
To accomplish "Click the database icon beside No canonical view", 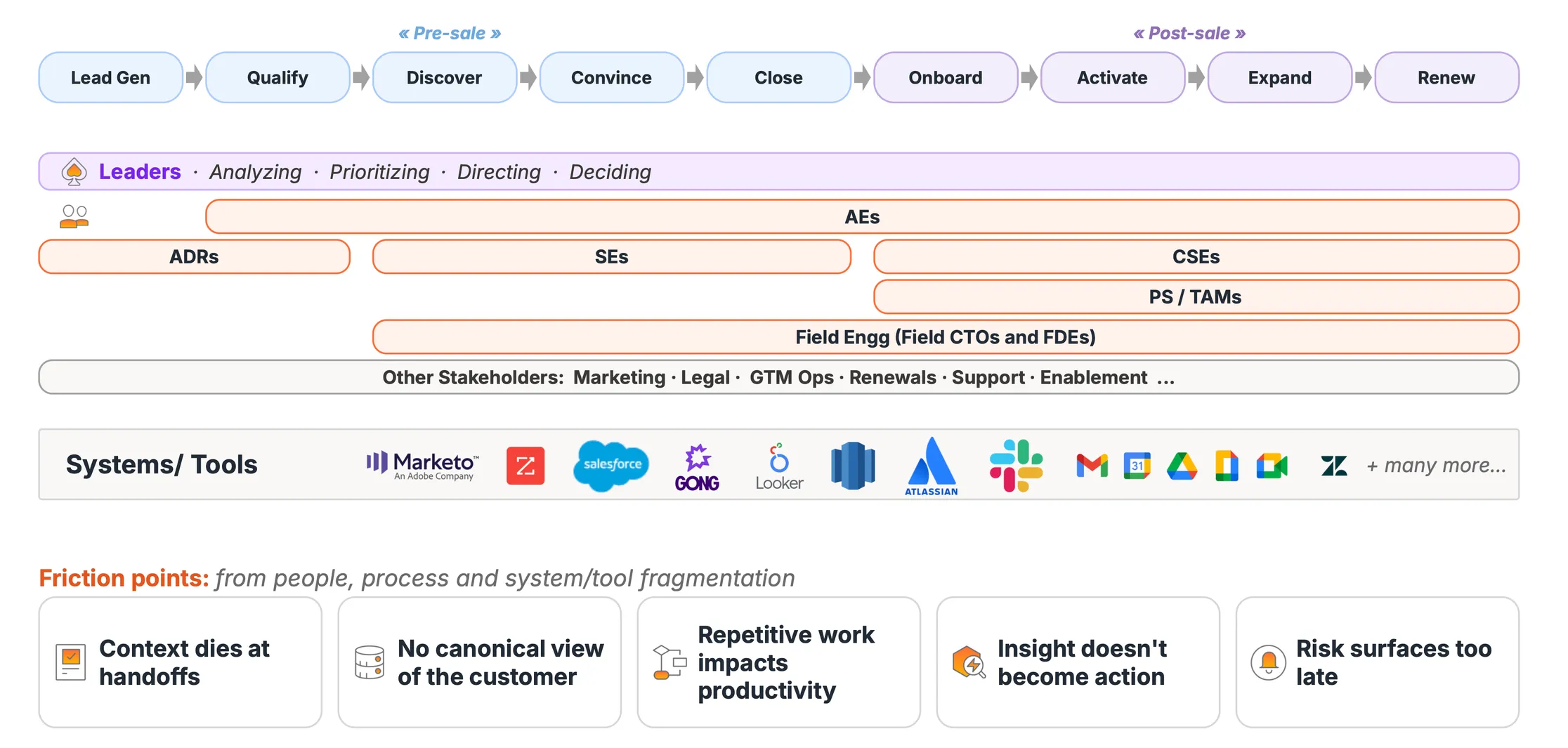I will coord(370,662).
